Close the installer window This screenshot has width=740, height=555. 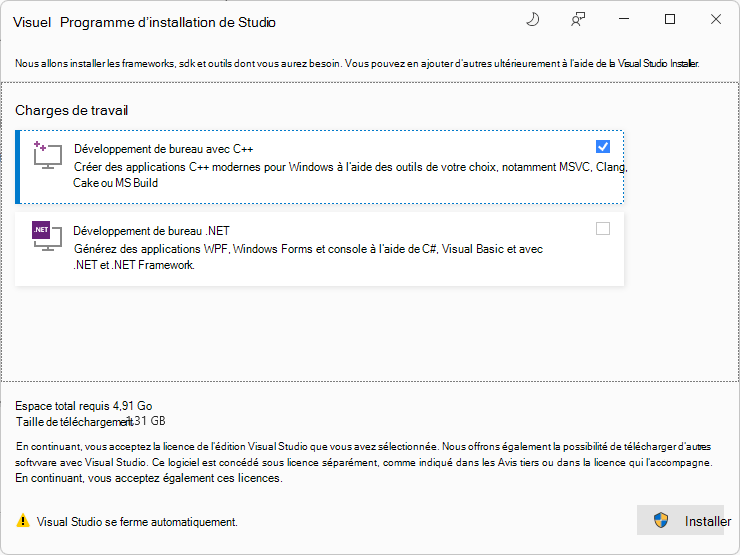click(x=716, y=19)
